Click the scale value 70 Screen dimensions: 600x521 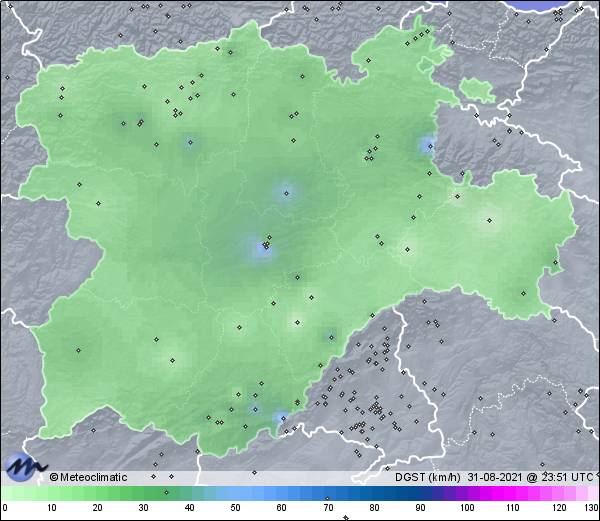point(328,508)
